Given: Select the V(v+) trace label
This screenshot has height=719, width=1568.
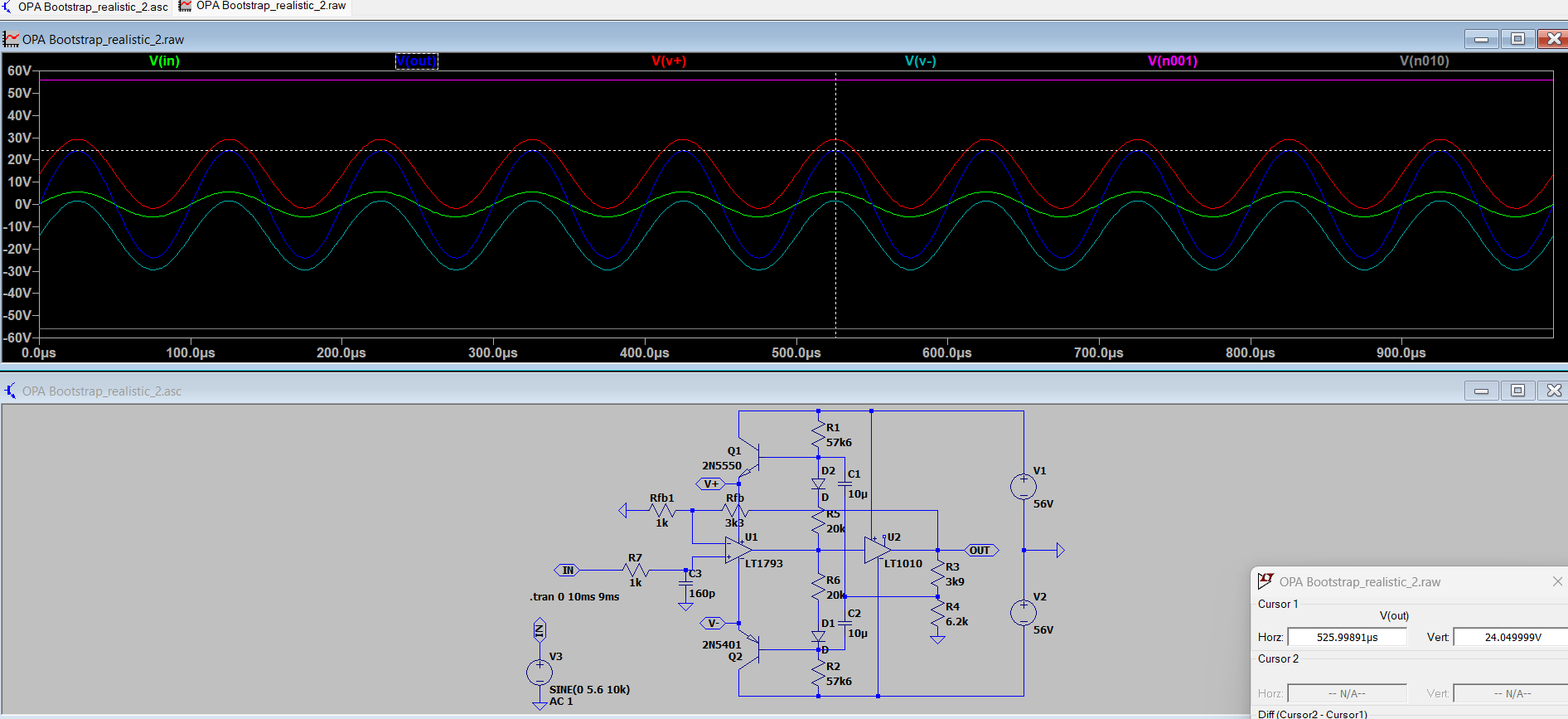Looking at the screenshot, I should click(669, 61).
